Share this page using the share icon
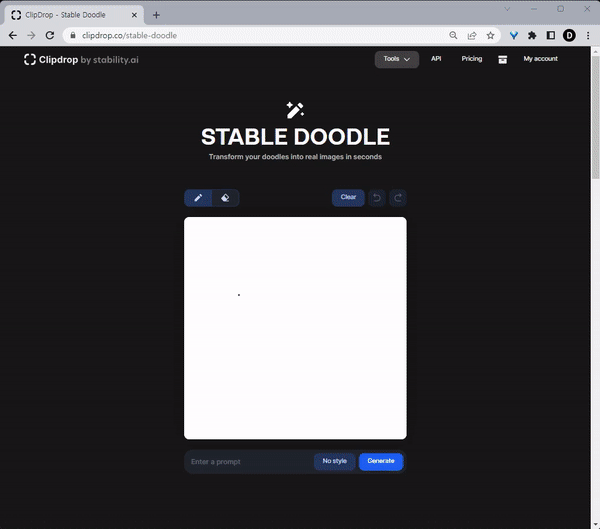This screenshot has width=600, height=529. (472, 36)
